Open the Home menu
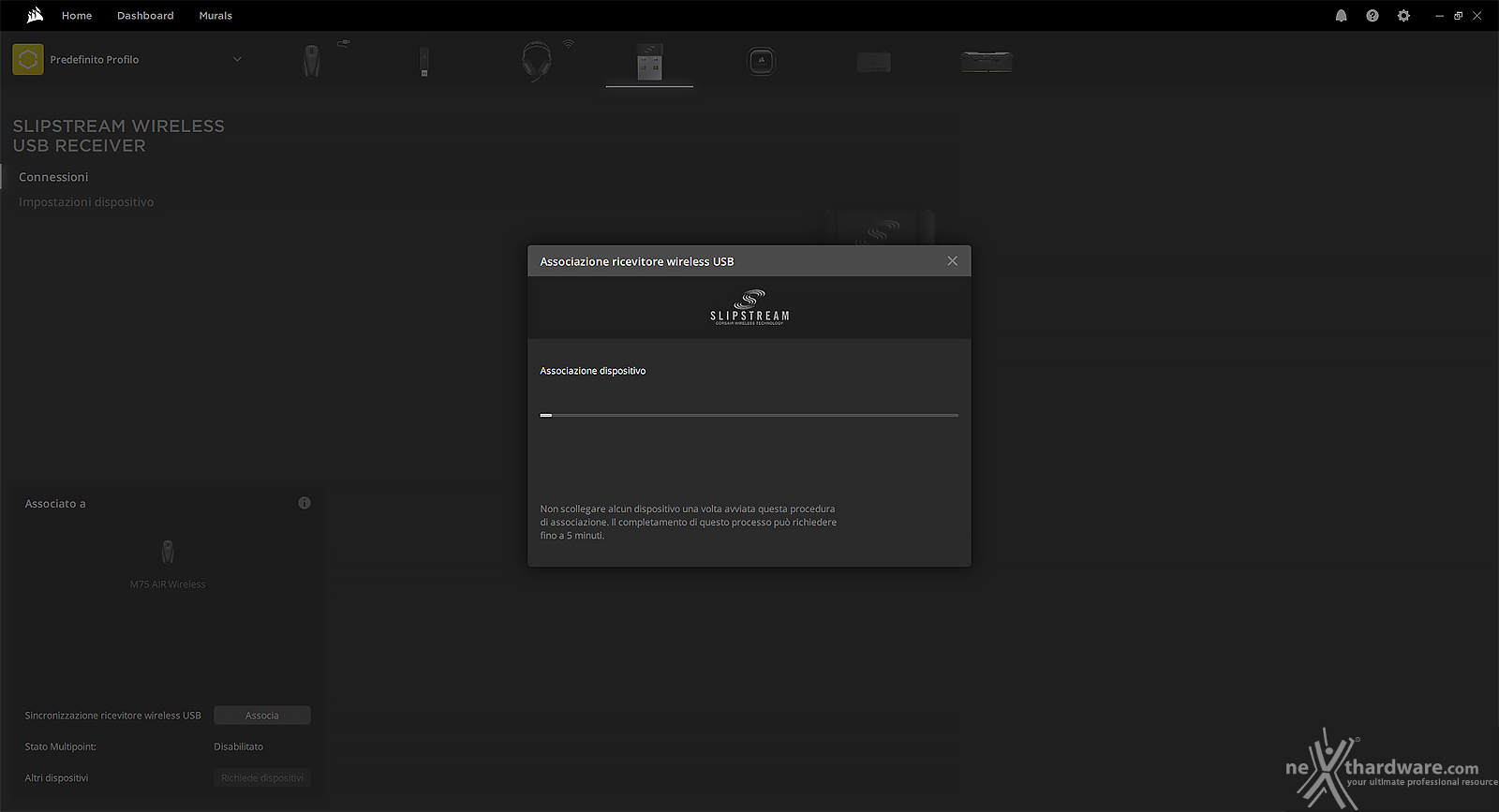The height and width of the screenshot is (812, 1499). pos(77,16)
